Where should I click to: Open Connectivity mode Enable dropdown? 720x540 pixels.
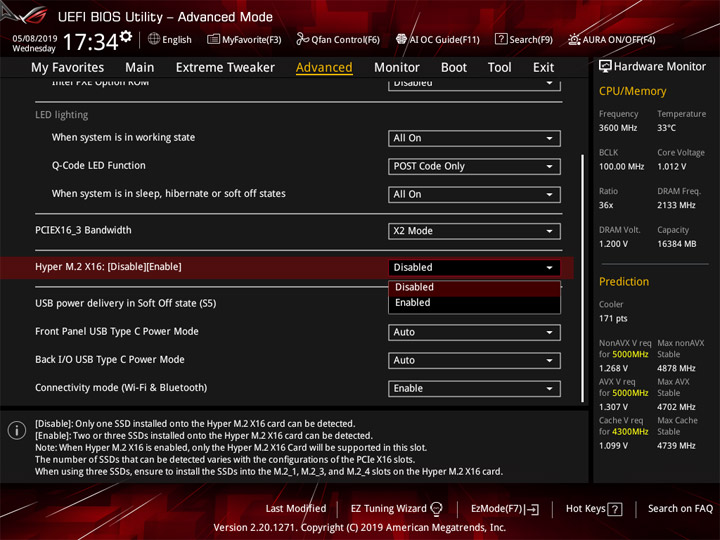(x=474, y=388)
